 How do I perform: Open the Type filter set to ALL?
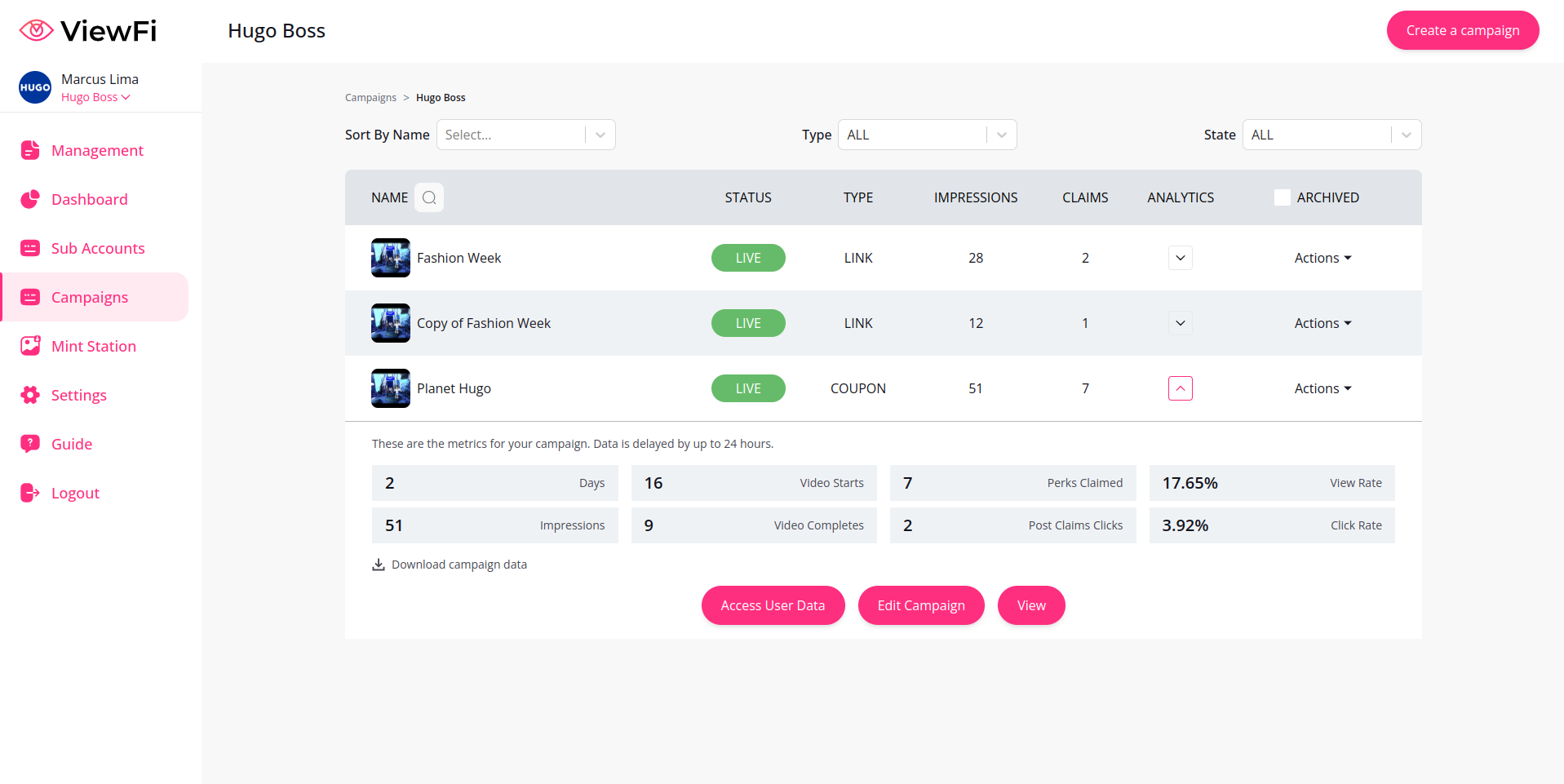[x=927, y=134]
